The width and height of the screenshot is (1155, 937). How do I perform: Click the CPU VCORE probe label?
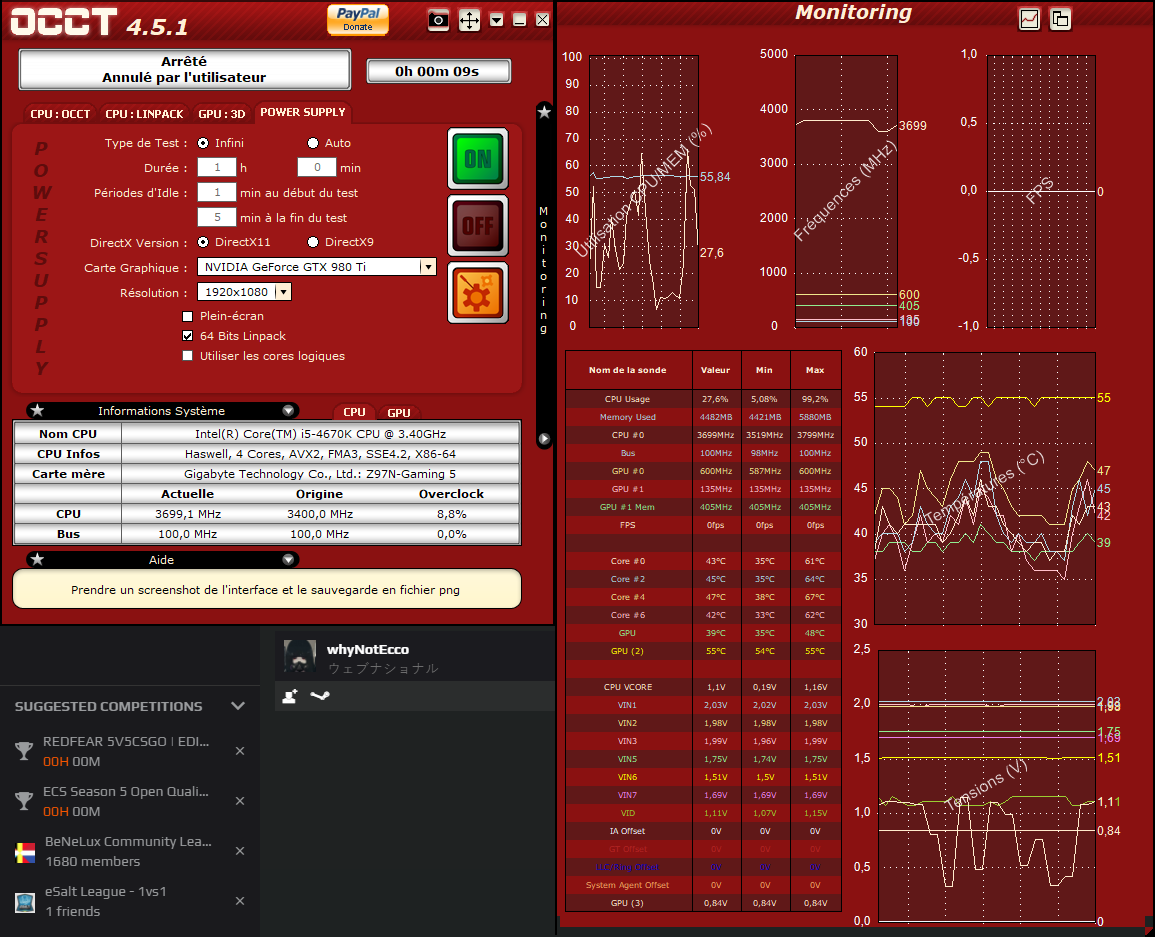click(x=628, y=687)
